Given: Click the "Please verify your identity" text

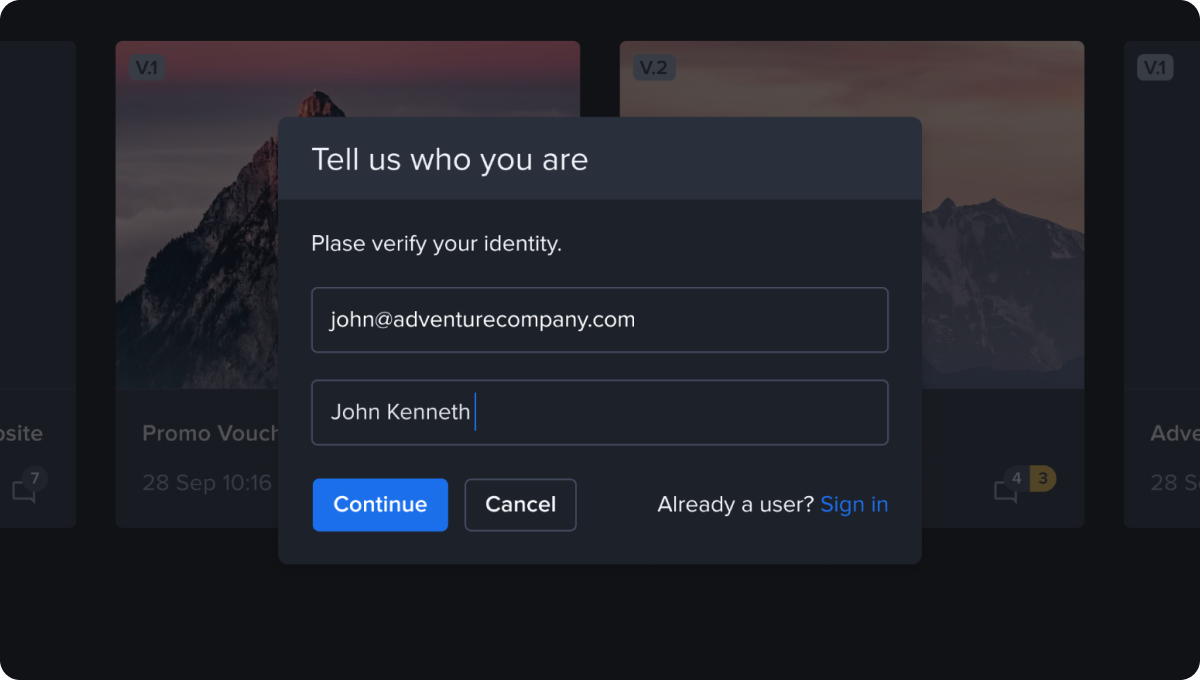Looking at the screenshot, I should (436, 243).
